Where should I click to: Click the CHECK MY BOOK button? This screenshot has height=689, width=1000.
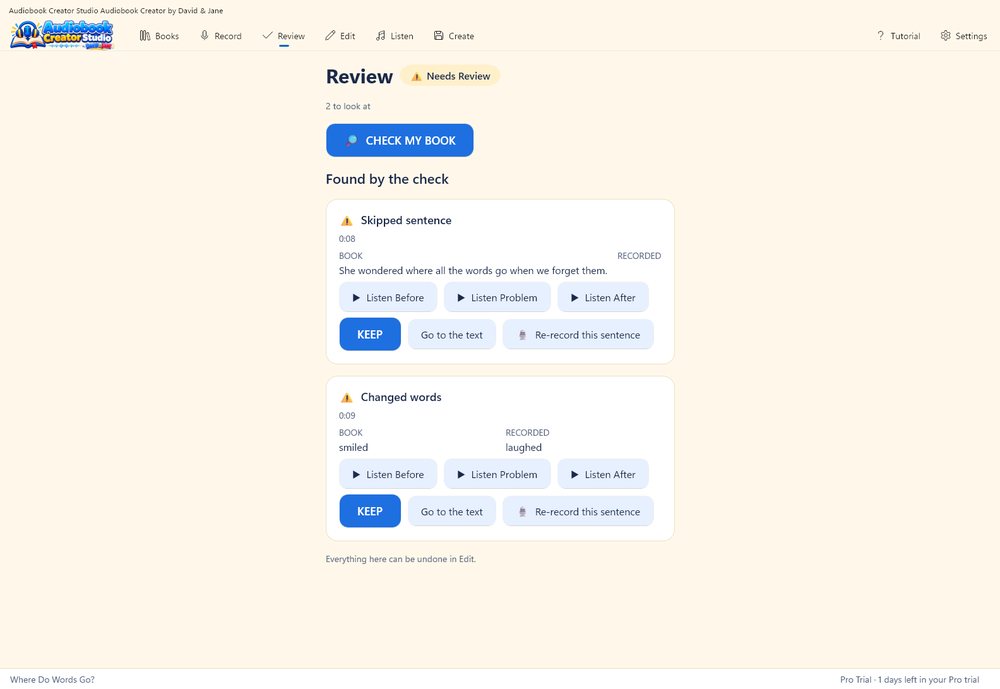tap(399, 140)
